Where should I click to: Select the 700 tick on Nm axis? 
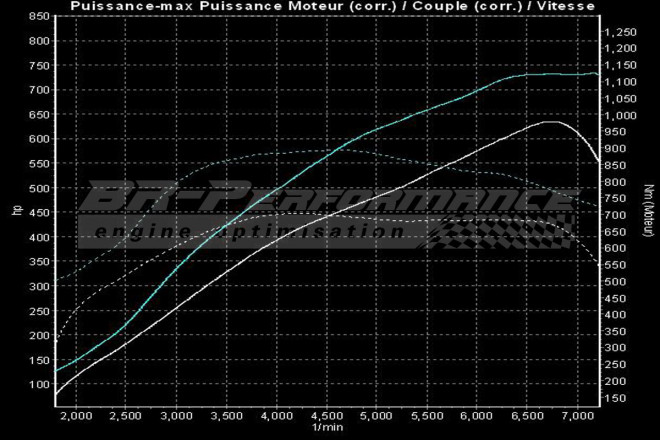coord(615,215)
